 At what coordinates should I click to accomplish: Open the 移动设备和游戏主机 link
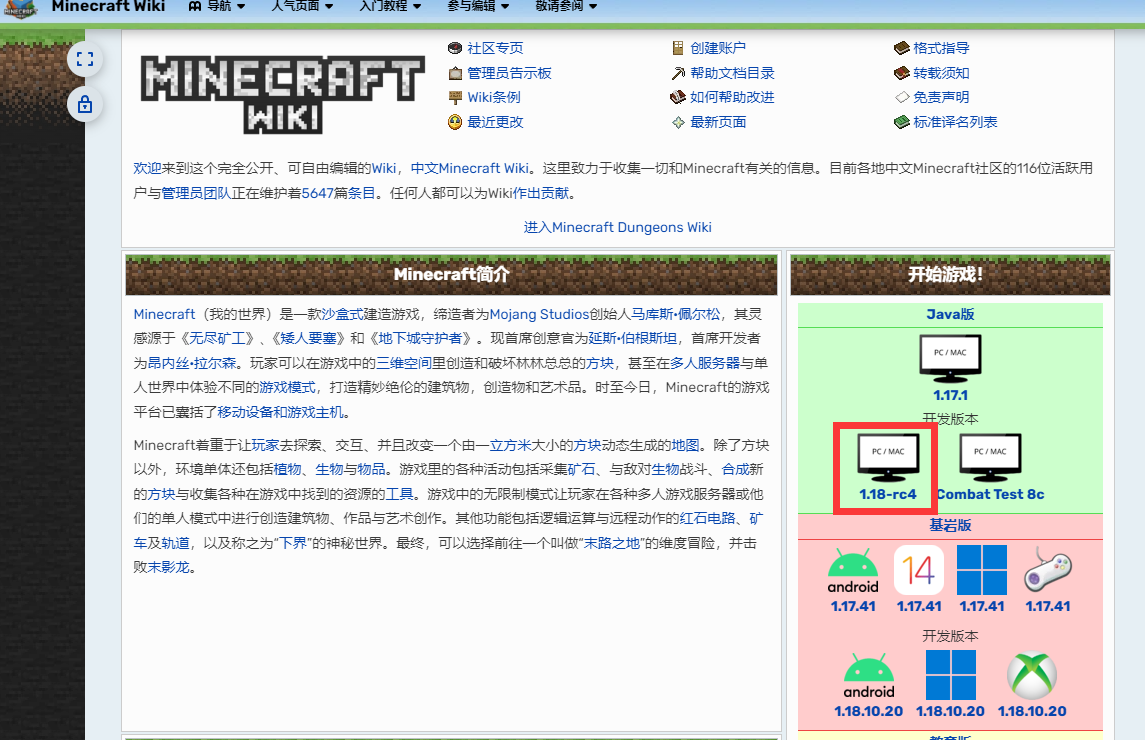(x=280, y=412)
